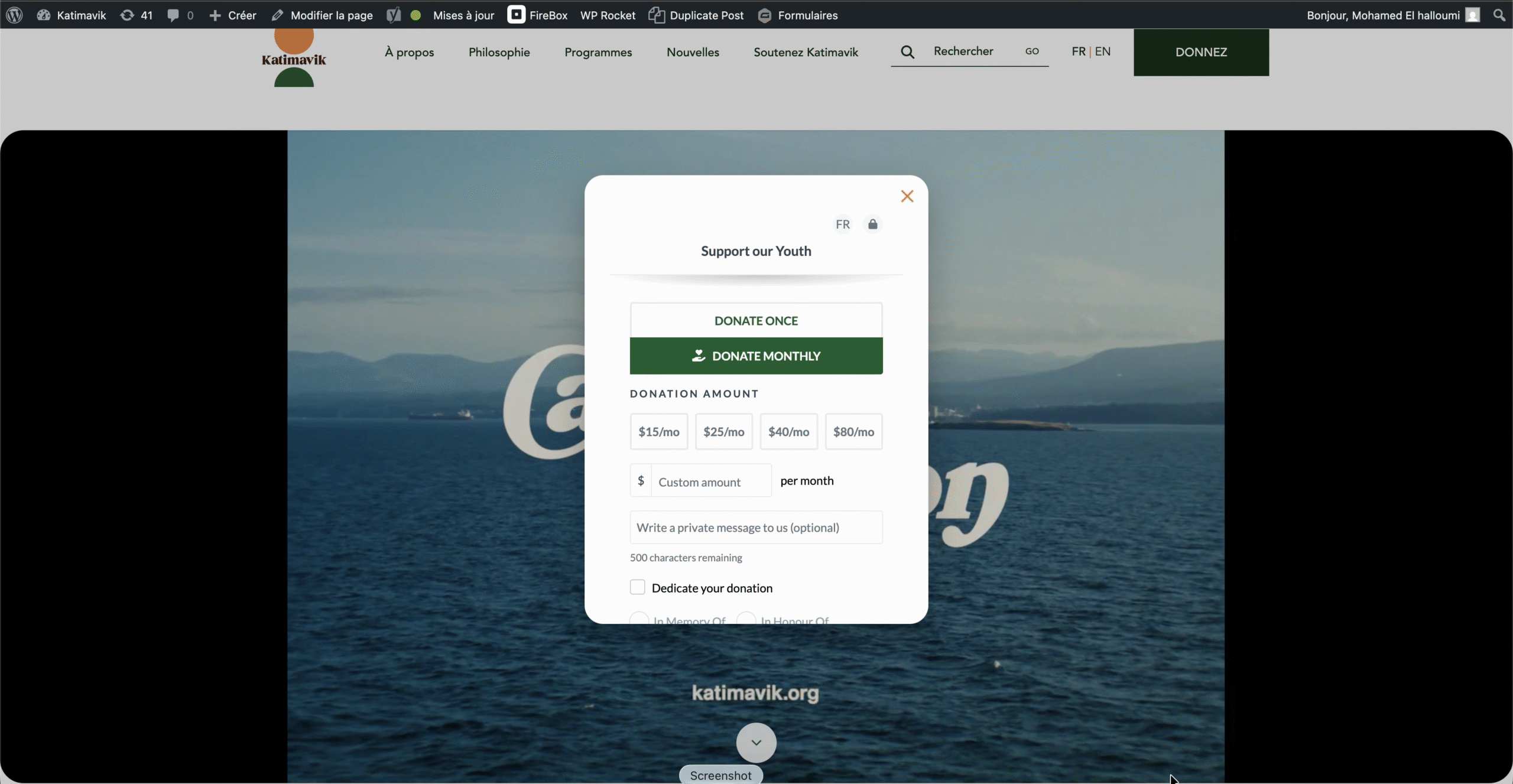Image resolution: width=1513 pixels, height=784 pixels.
Task: Check the Dedicate your donation checkbox
Action: [x=637, y=587]
